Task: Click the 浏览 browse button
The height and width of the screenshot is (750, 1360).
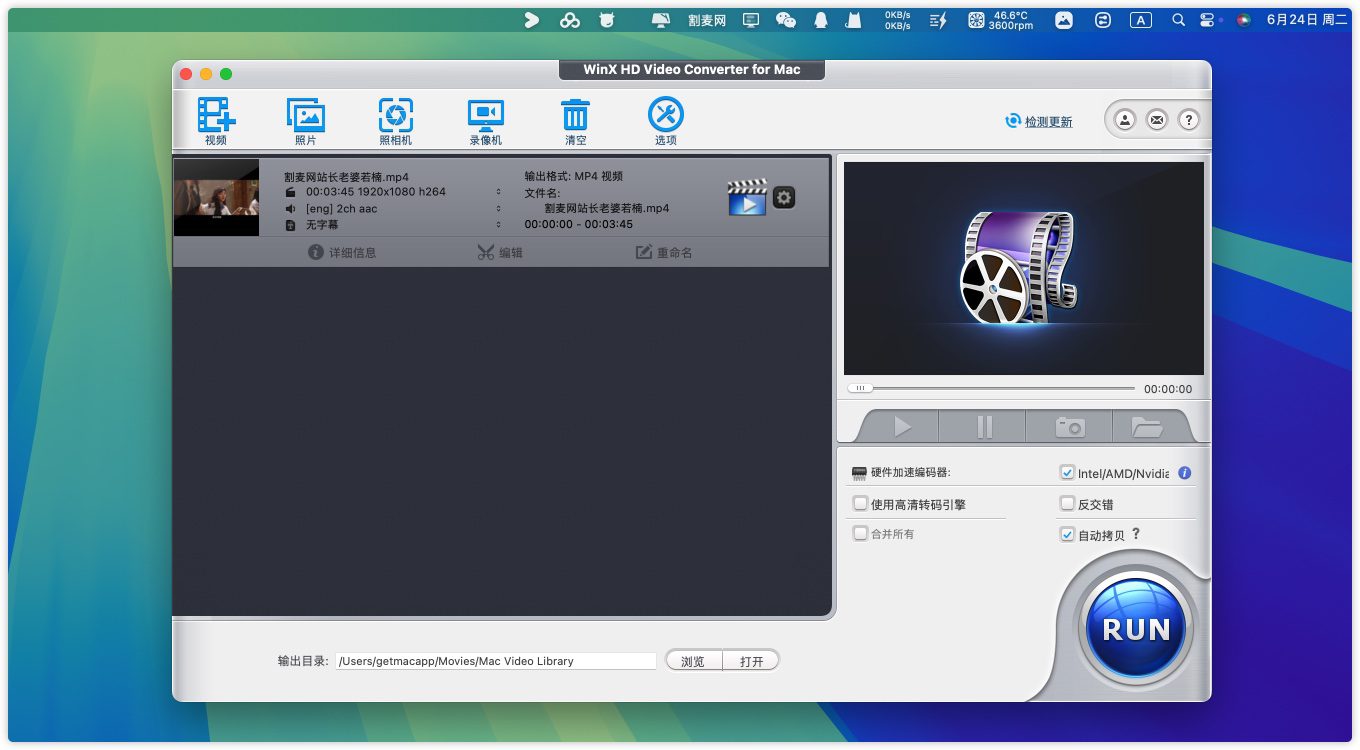Action: 693,661
